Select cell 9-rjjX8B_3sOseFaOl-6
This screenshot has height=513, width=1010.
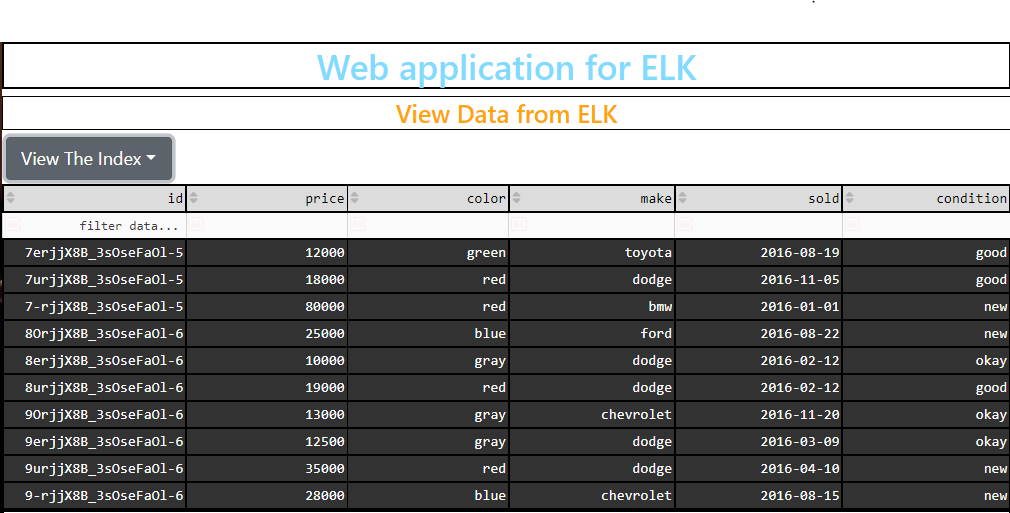coord(95,496)
